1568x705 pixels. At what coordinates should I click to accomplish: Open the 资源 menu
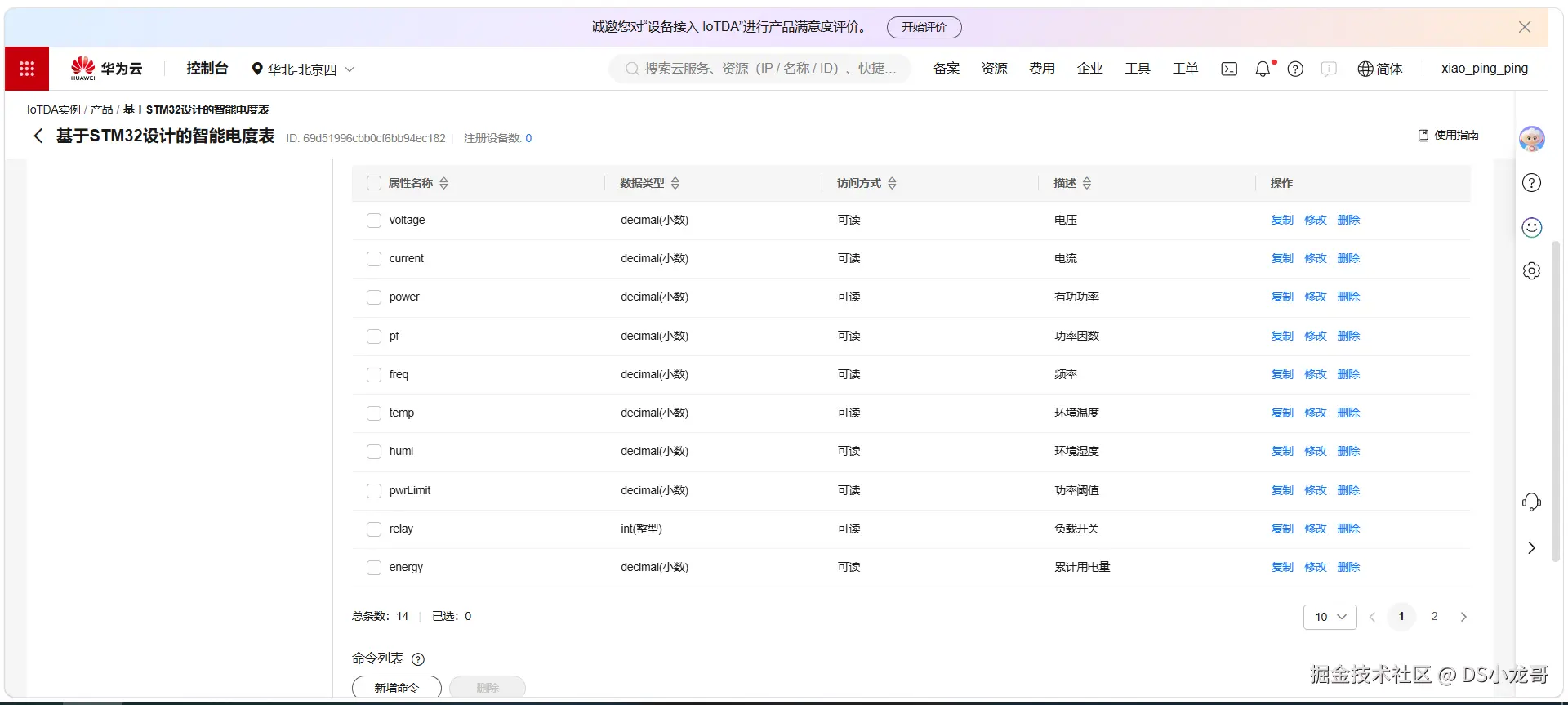[x=995, y=69]
